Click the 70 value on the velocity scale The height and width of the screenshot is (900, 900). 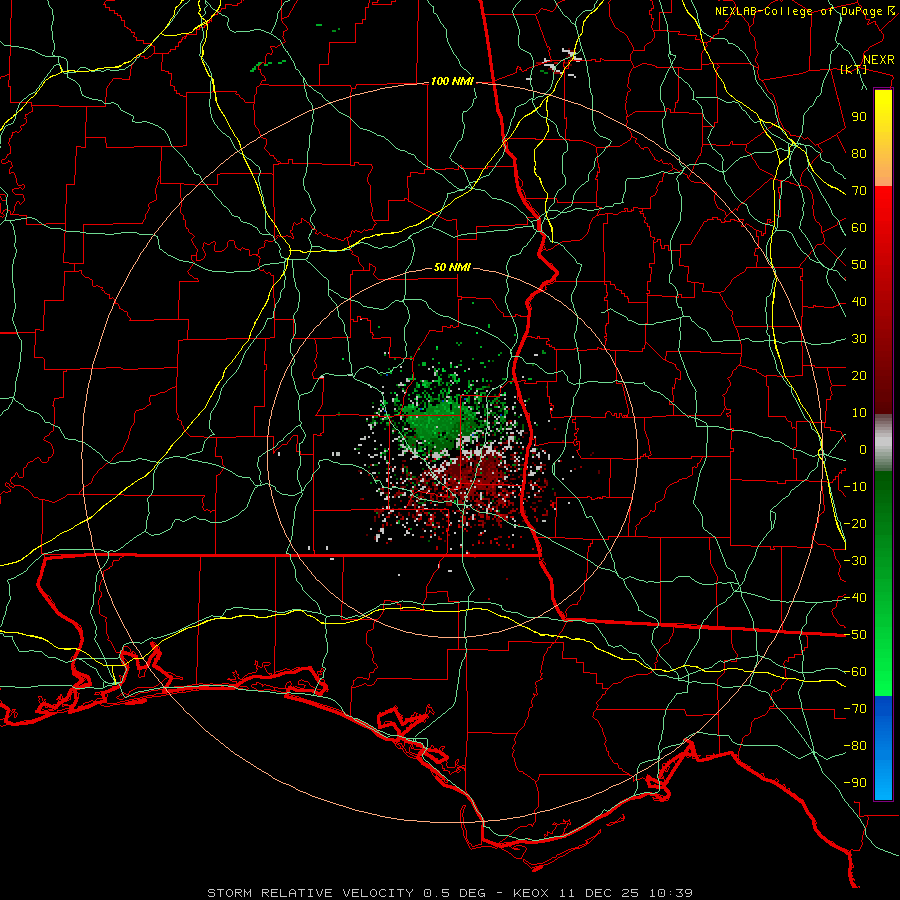pos(859,191)
